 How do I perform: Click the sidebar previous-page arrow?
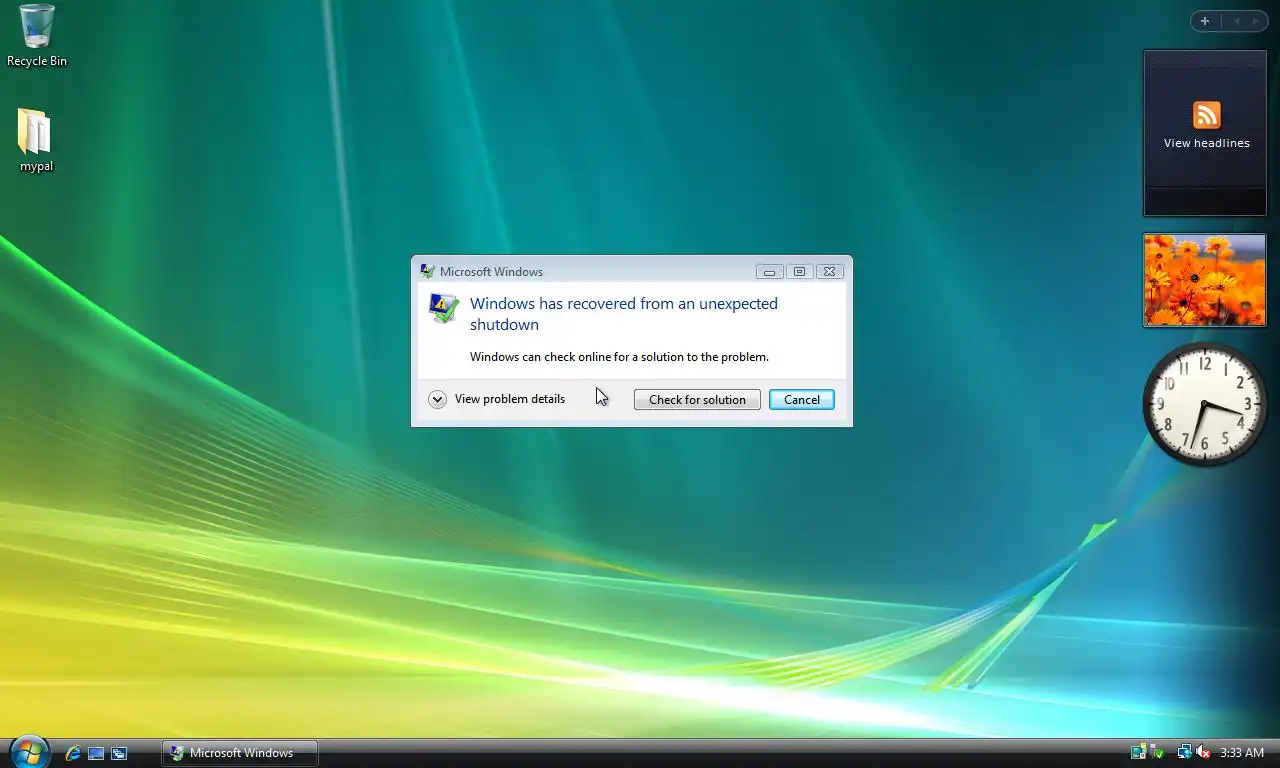1236,21
